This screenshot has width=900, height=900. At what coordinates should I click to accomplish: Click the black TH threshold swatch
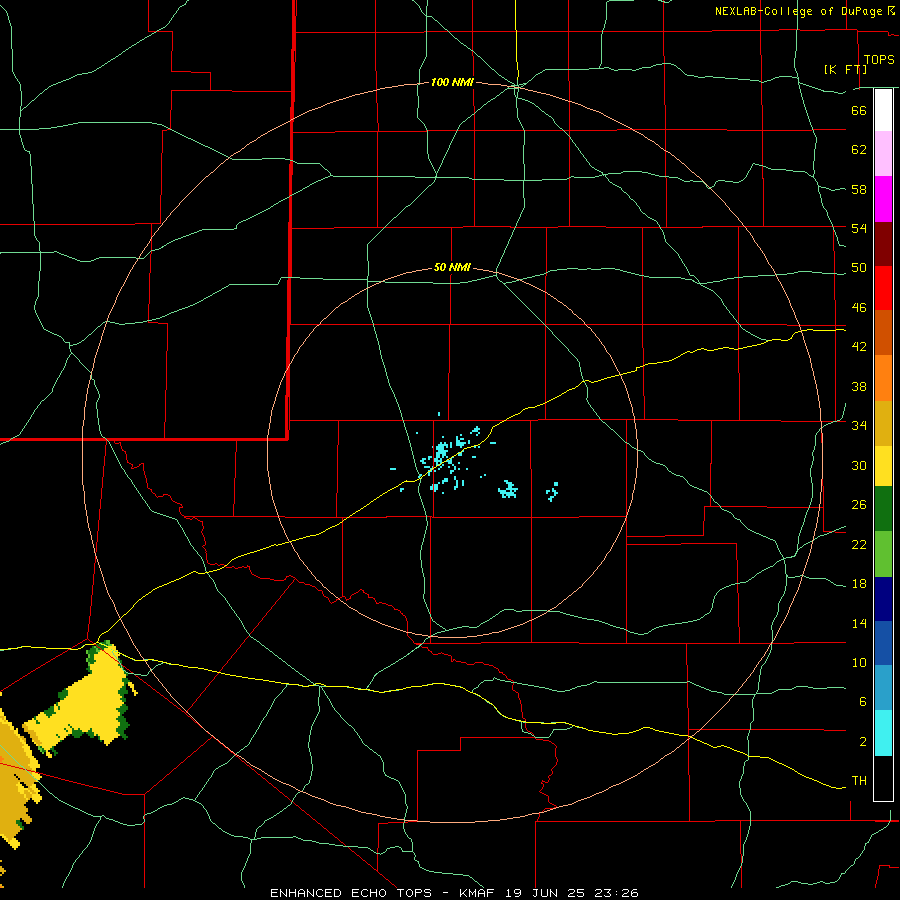click(883, 778)
